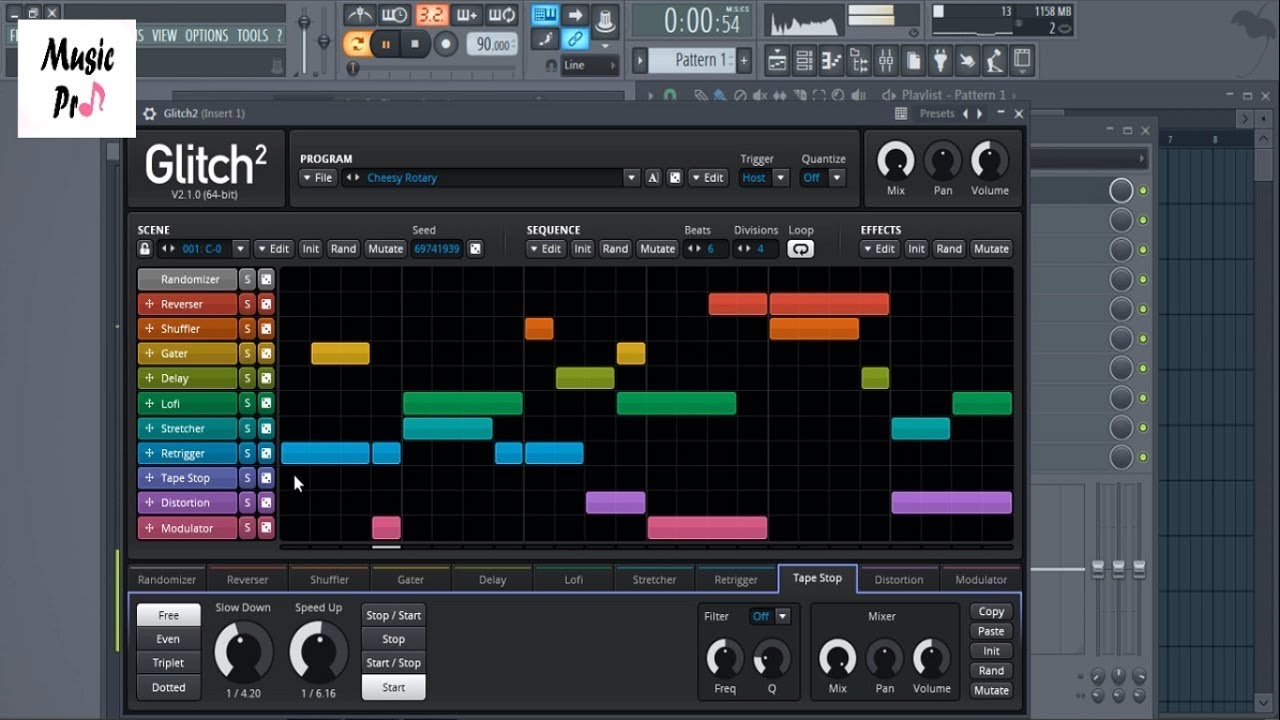Click the dice icon on Retrigger row
The width and height of the screenshot is (1280, 720).
pyautogui.click(x=266, y=453)
